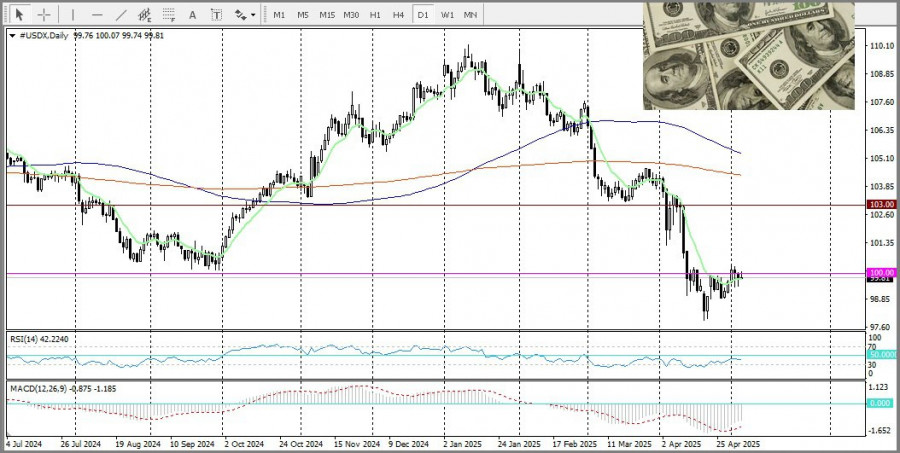Screen dimensions: 900x453
Task: Click the 25 Apr 2025 date label
Action: pyautogui.click(x=739, y=444)
